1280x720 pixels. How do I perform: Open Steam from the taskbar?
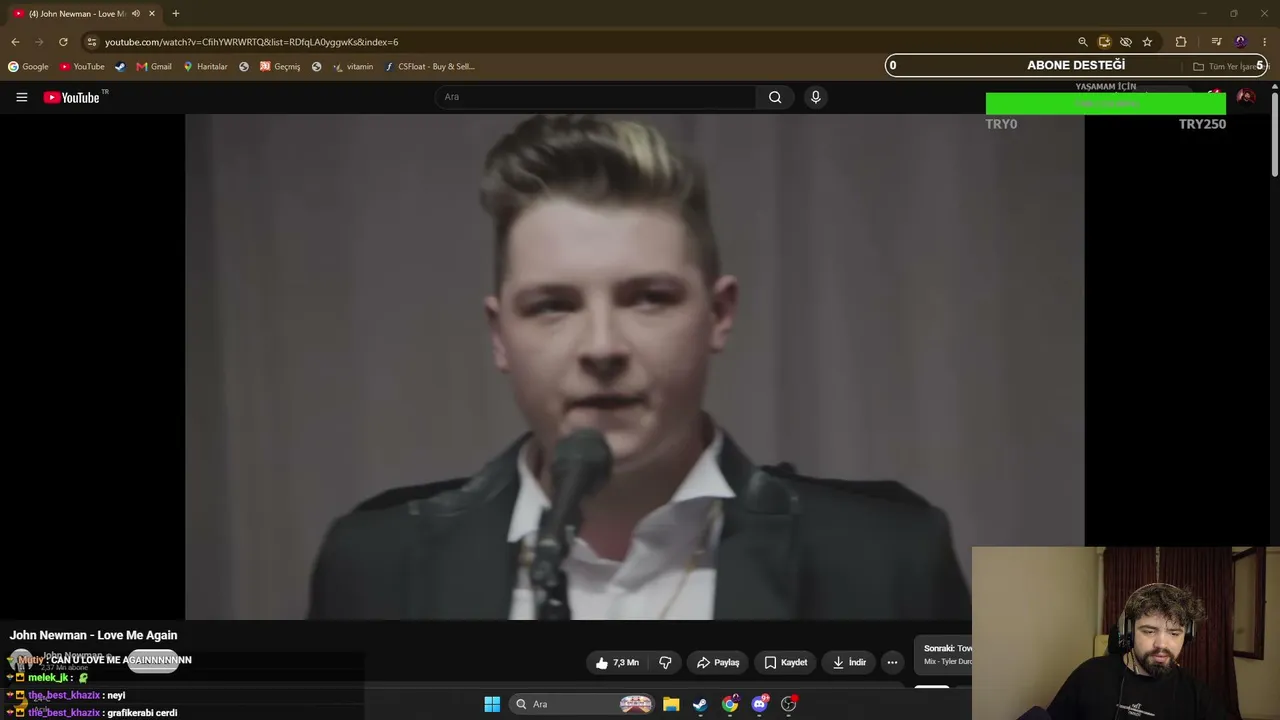coord(700,704)
